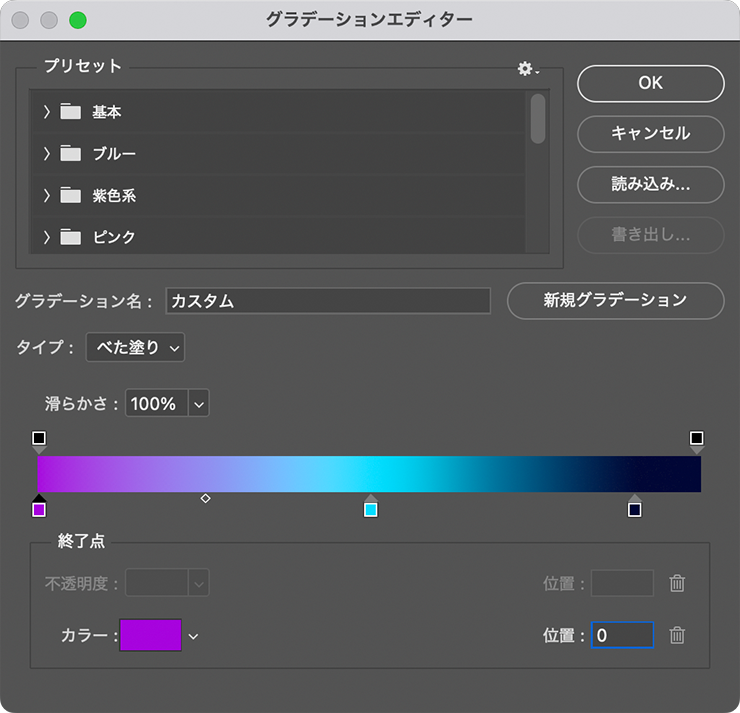Click the キャンセル button
This screenshot has height=713, width=740.
pyautogui.click(x=650, y=133)
